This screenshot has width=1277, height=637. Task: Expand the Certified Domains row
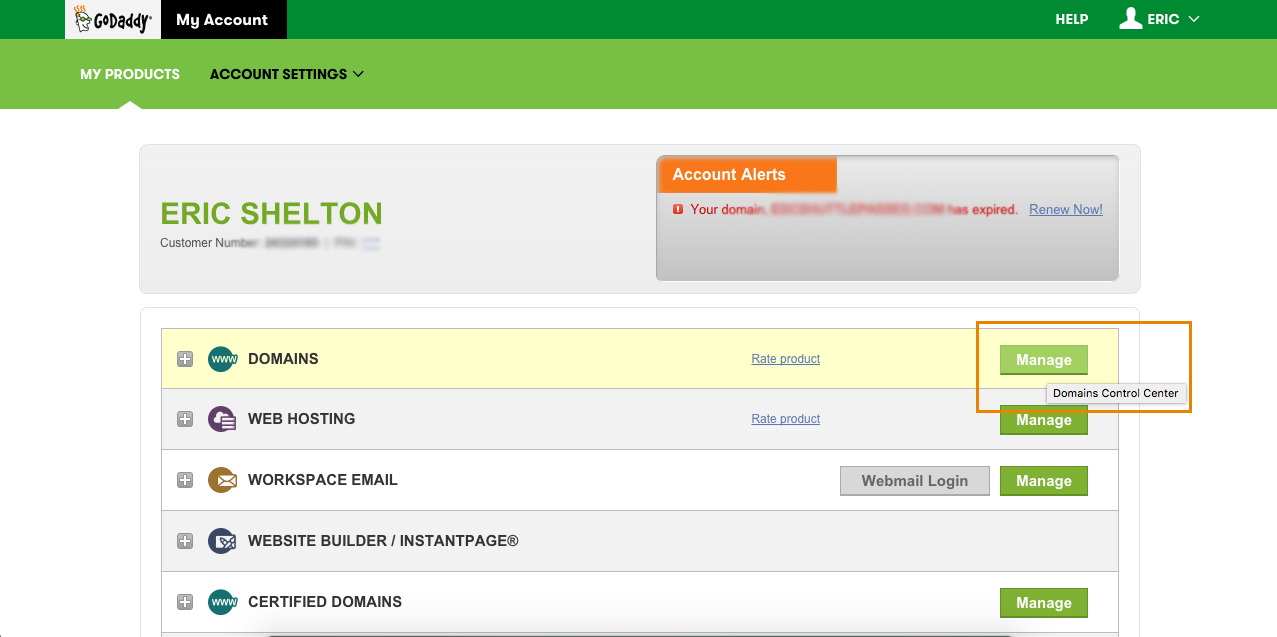click(185, 602)
